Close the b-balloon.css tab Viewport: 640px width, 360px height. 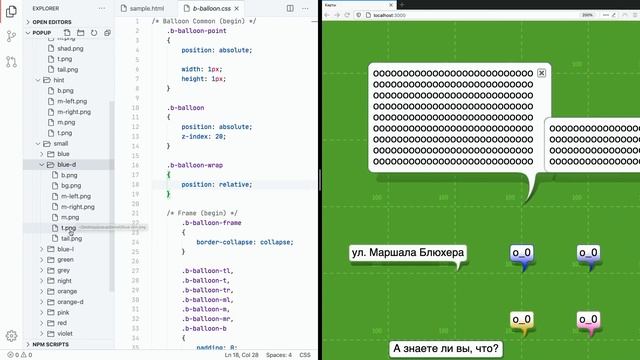(237, 8)
